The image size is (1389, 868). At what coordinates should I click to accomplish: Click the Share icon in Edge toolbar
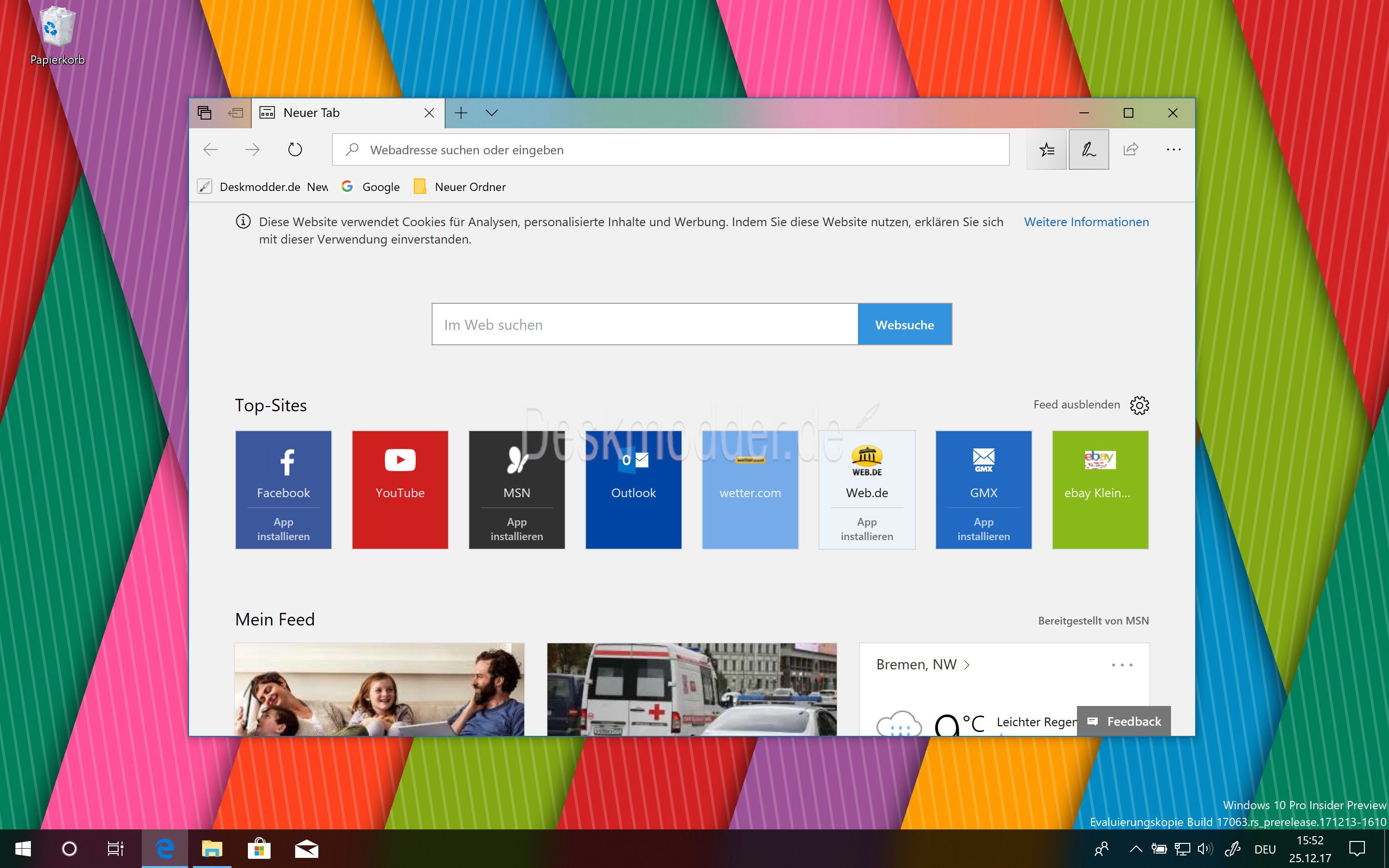1130,150
